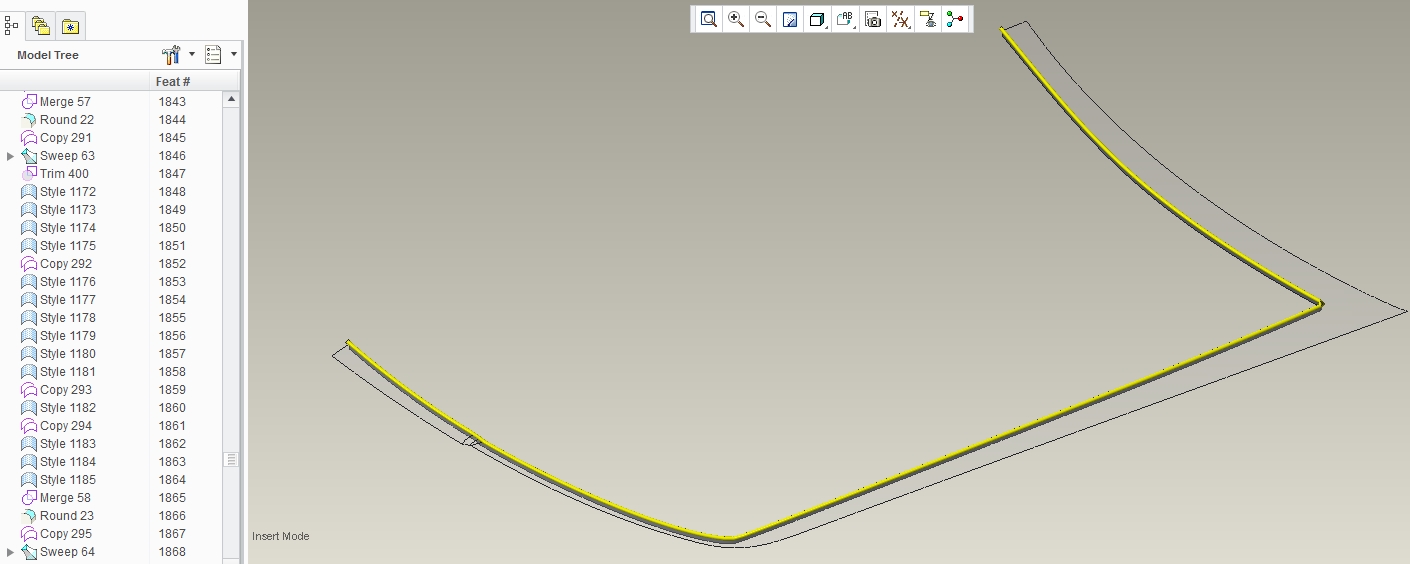The width and height of the screenshot is (1410, 564).
Task: Expand the Sweep 64 feature node
Action: [x=11, y=552]
